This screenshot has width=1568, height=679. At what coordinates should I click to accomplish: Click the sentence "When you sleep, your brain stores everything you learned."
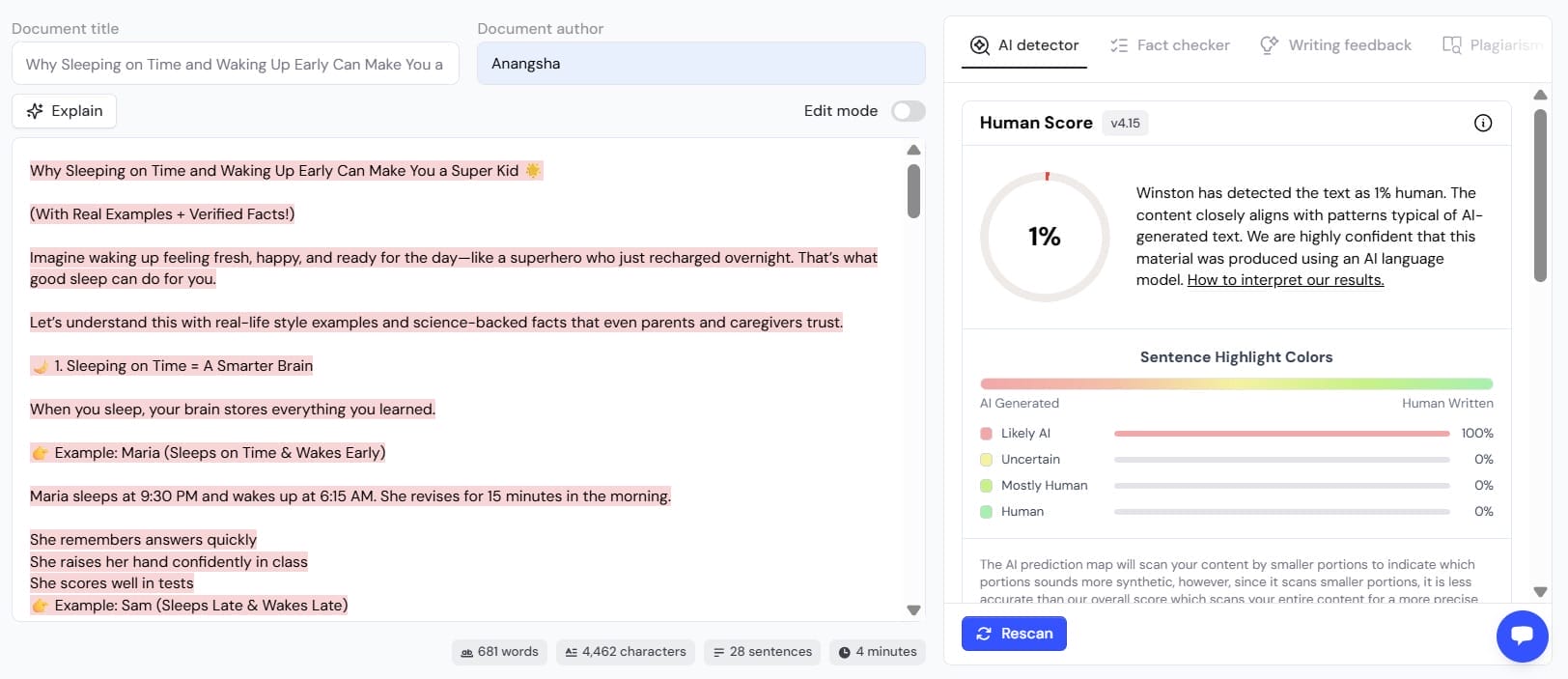233,410
